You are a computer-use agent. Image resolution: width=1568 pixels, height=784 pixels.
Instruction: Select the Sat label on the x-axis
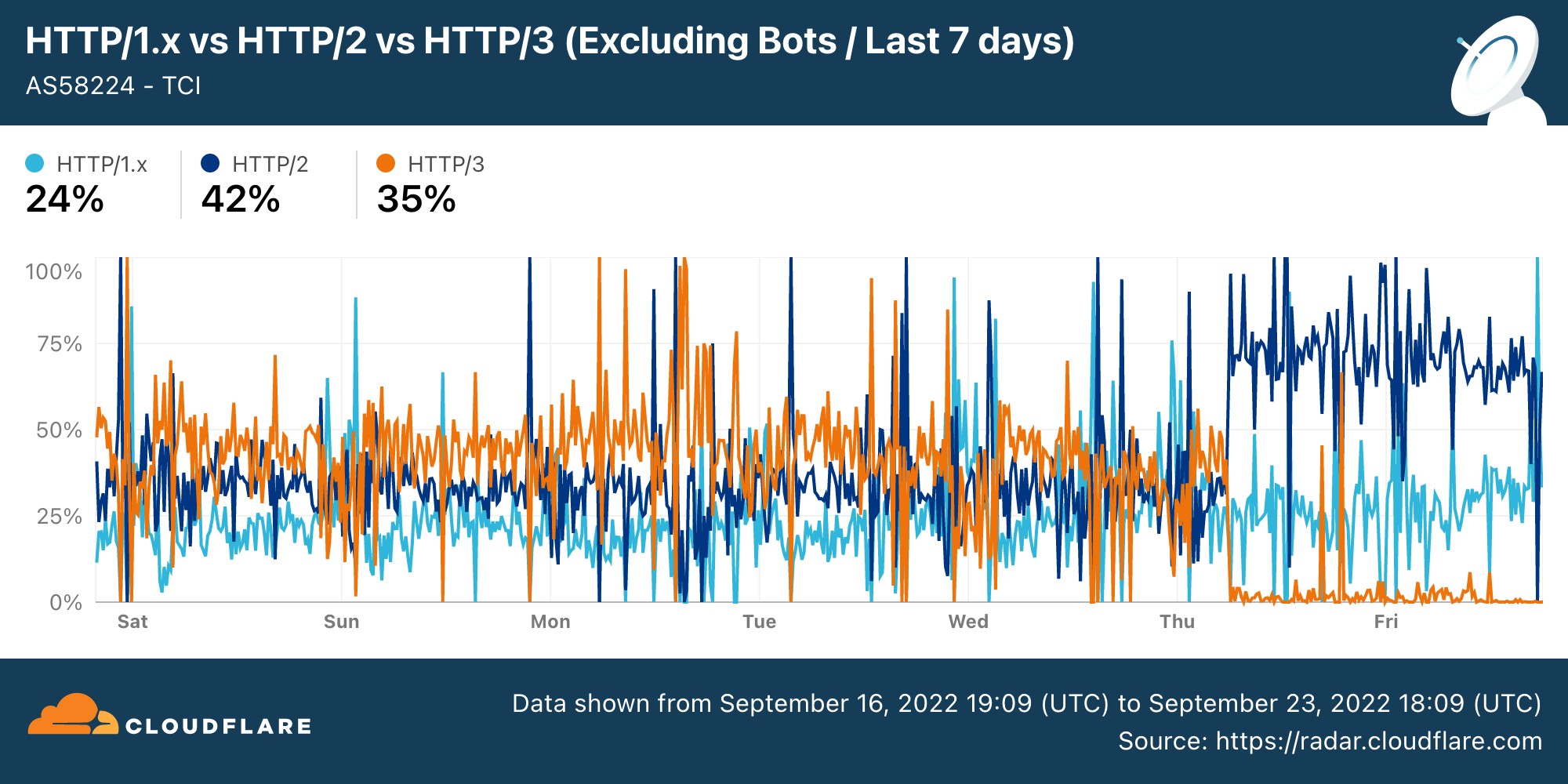132,622
